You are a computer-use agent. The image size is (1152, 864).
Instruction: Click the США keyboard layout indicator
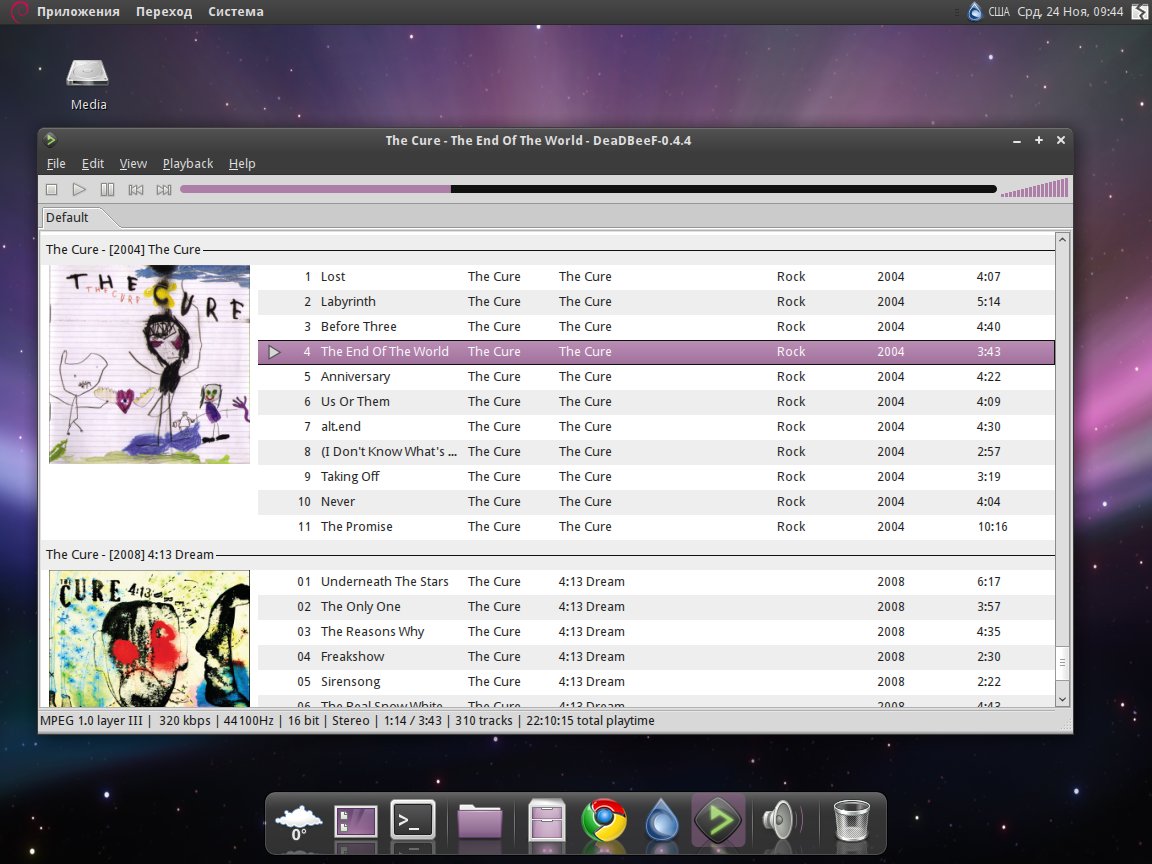999,12
